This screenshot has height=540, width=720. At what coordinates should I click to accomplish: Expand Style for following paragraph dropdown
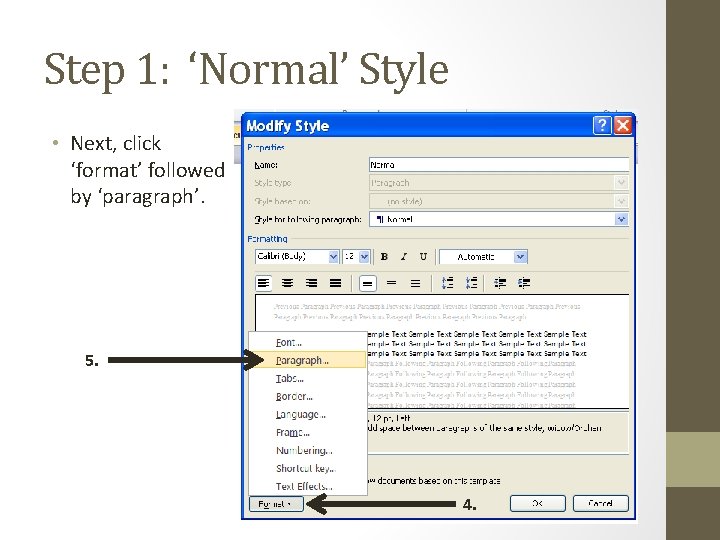click(621, 219)
